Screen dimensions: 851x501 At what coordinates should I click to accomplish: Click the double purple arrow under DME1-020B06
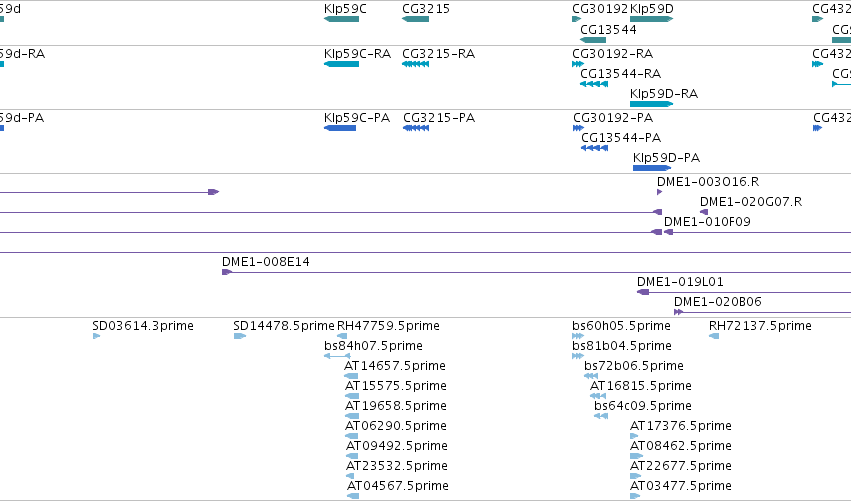pyautogui.click(x=678, y=312)
